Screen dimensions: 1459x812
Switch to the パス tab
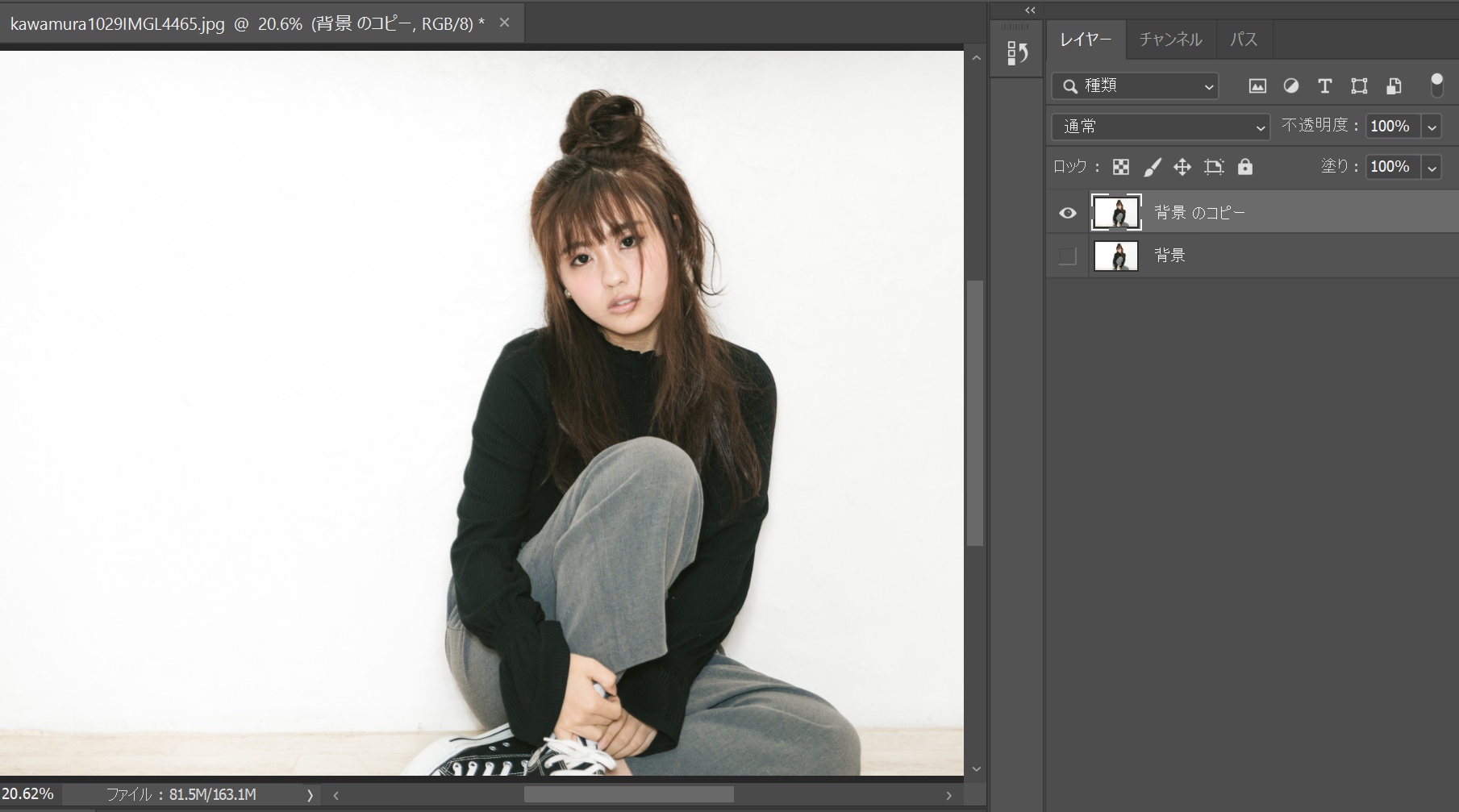1244,40
